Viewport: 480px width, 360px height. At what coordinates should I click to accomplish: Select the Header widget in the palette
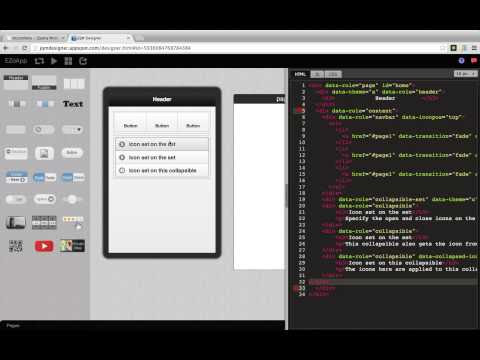tap(16, 82)
